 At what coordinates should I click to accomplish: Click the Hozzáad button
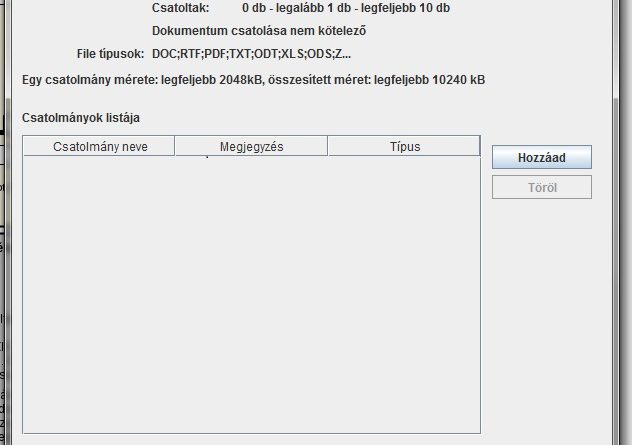click(x=541, y=158)
